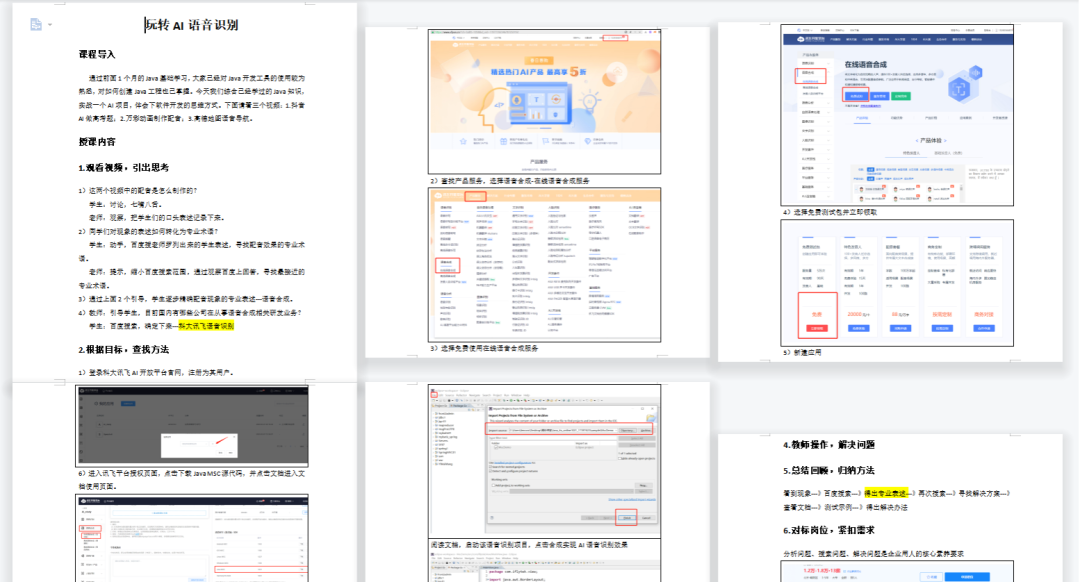Click the document layout icon at top-left
This screenshot has width=1080, height=582.
[x=36, y=23]
